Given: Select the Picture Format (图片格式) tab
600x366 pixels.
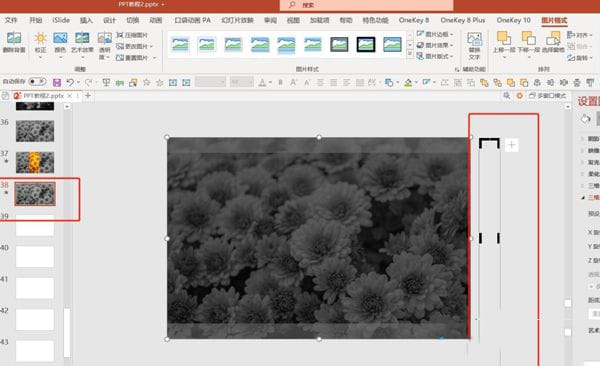Looking at the screenshot, I should click(554, 20).
